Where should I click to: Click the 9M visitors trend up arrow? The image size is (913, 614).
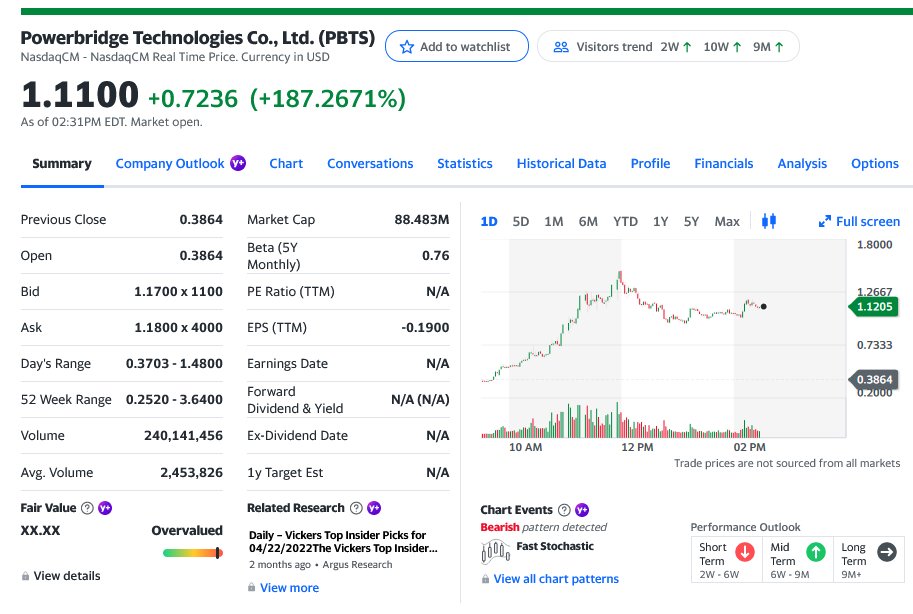[x=779, y=47]
